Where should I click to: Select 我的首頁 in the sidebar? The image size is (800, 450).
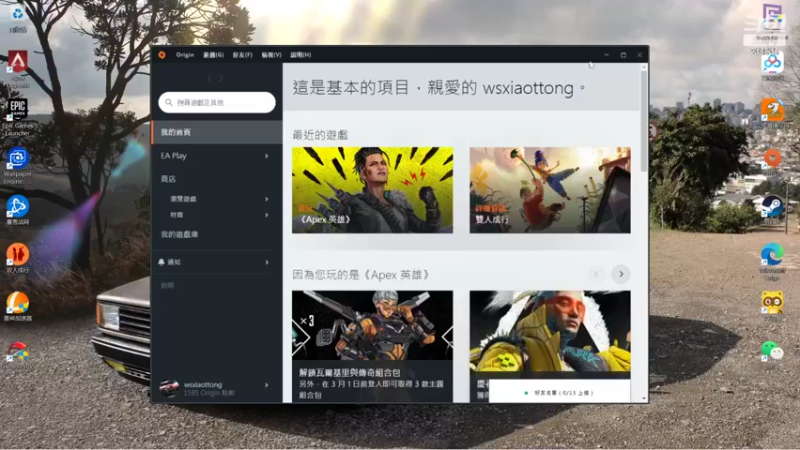(217, 132)
